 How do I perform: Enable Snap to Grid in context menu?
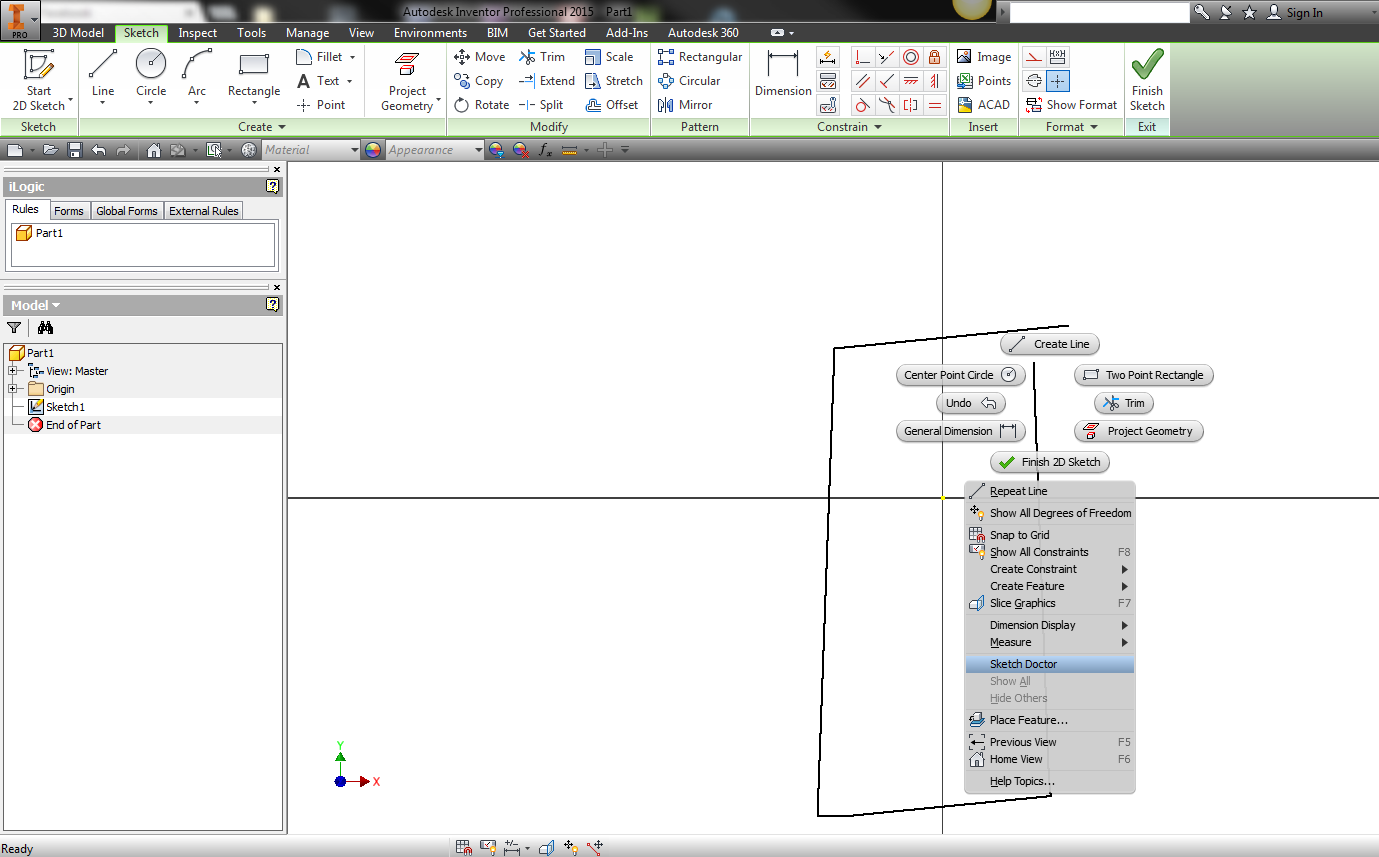pos(1019,534)
